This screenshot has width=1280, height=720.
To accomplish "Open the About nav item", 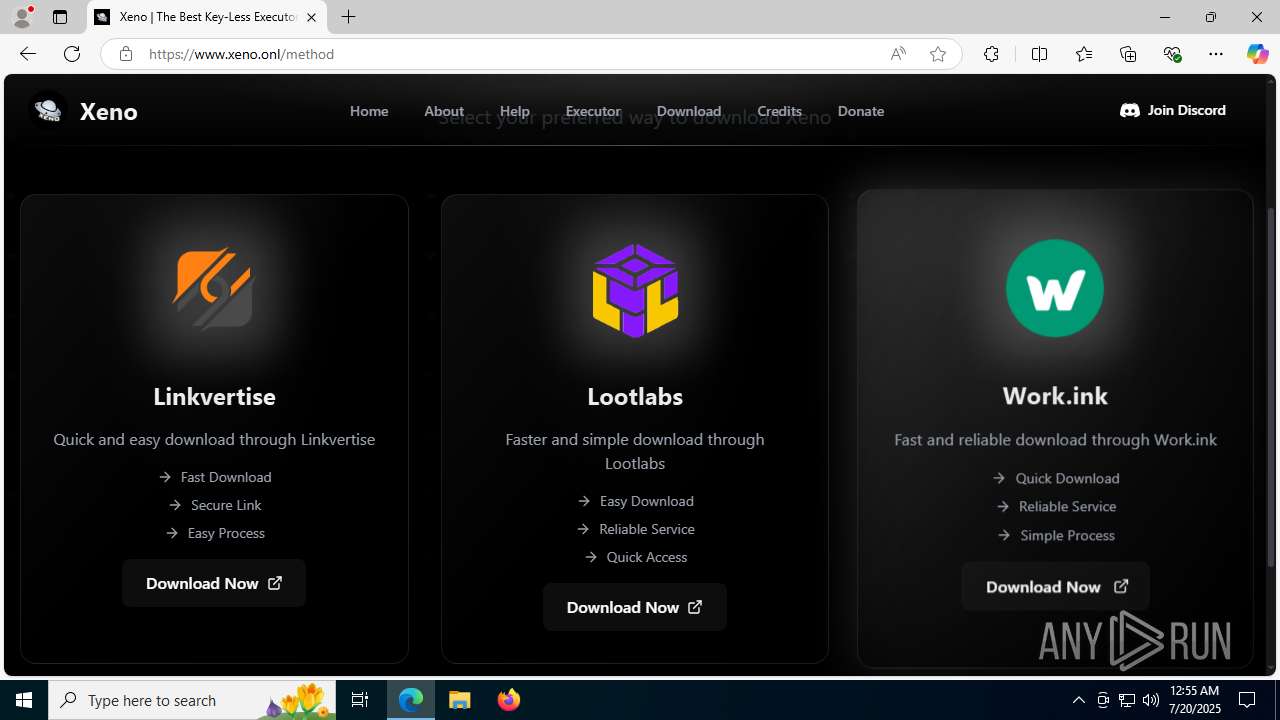I will 444,111.
